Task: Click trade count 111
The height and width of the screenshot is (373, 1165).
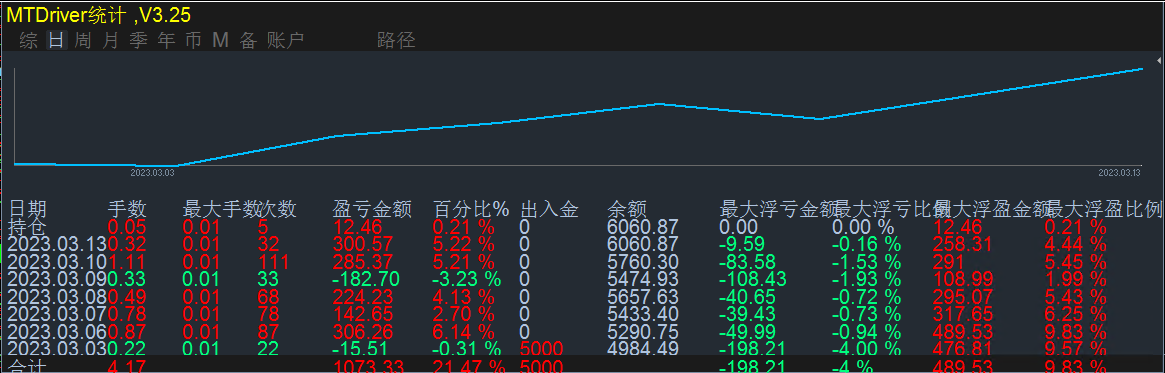Action: (273, 262)
